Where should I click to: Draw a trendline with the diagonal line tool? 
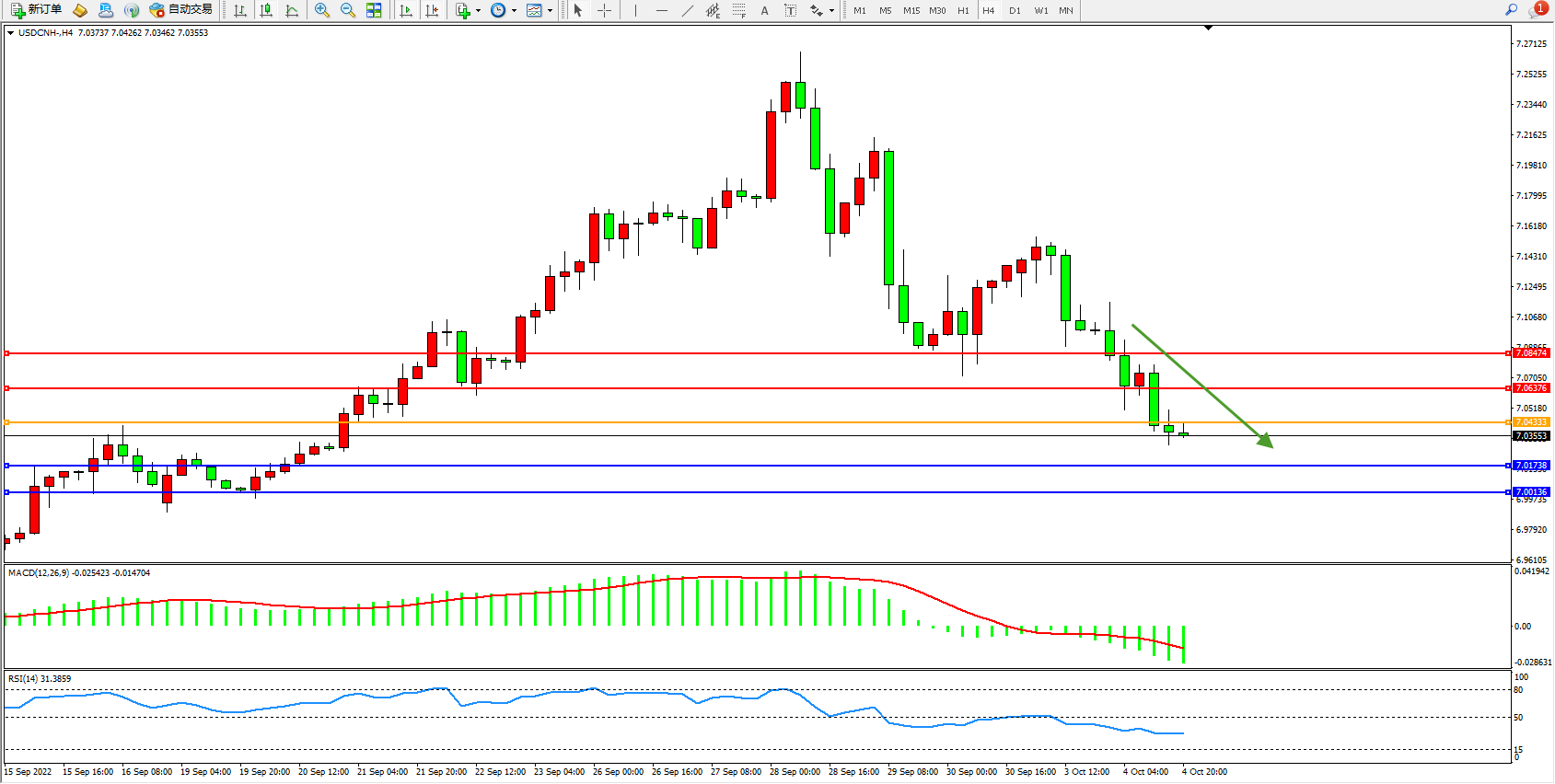pos(688,10)
